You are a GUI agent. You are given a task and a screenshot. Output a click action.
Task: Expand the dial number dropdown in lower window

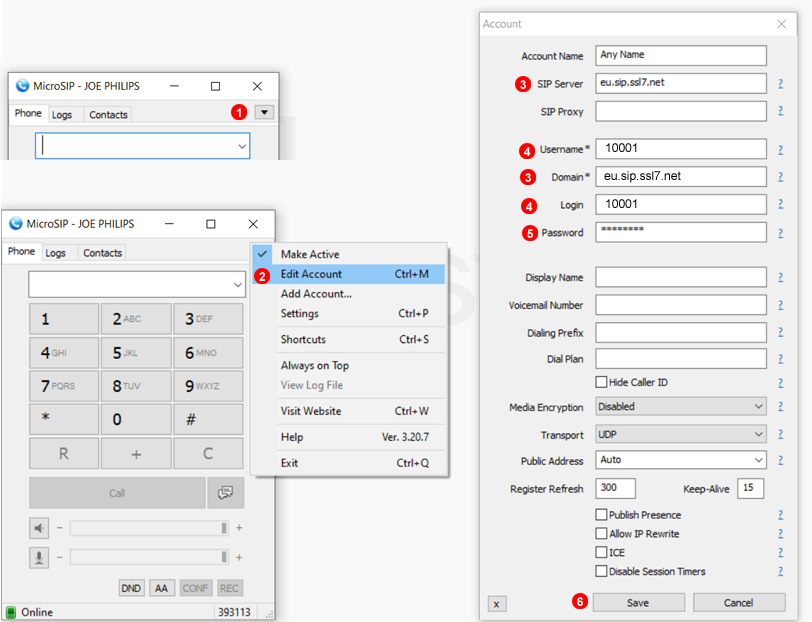237,285
